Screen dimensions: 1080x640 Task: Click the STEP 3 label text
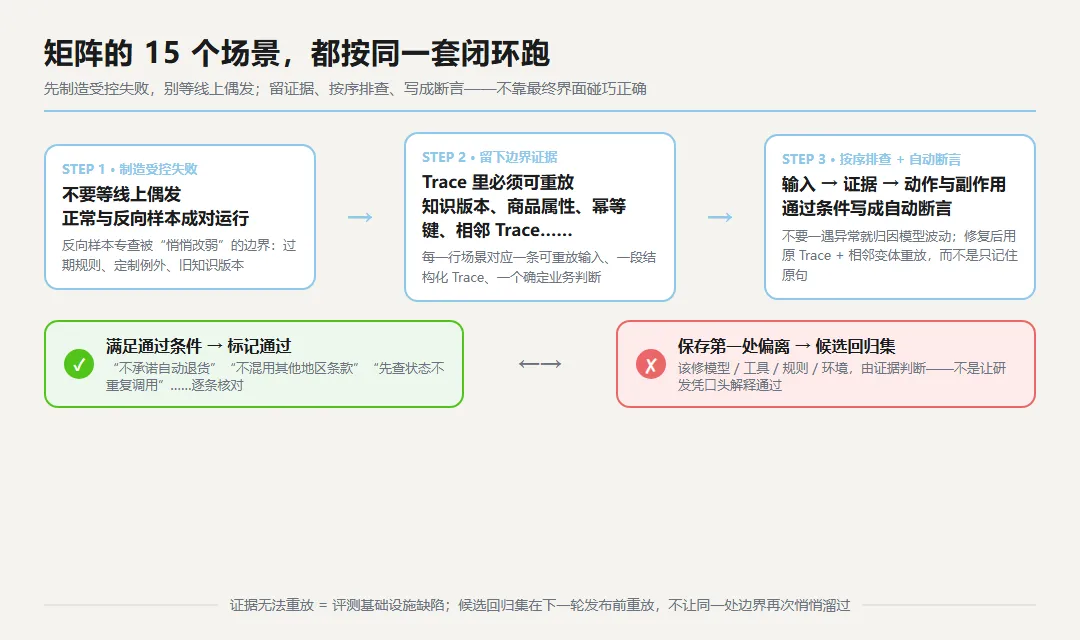coord(871,159)
